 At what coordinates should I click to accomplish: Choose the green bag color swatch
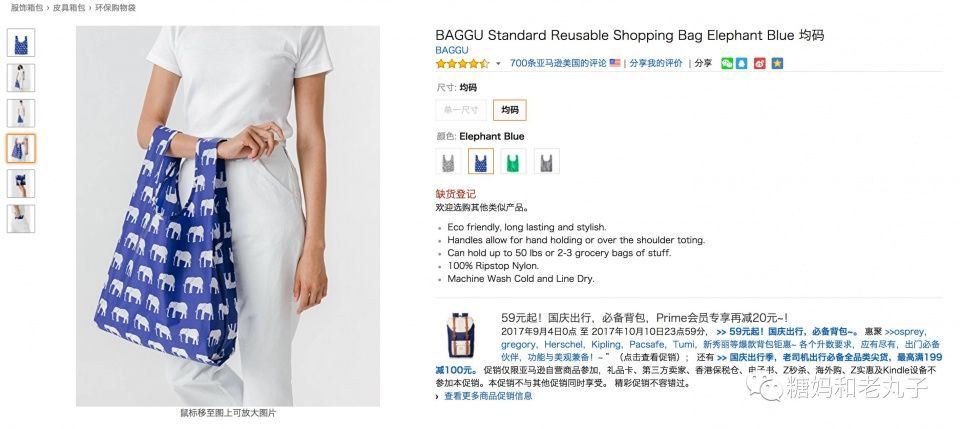tap(513, 162)
